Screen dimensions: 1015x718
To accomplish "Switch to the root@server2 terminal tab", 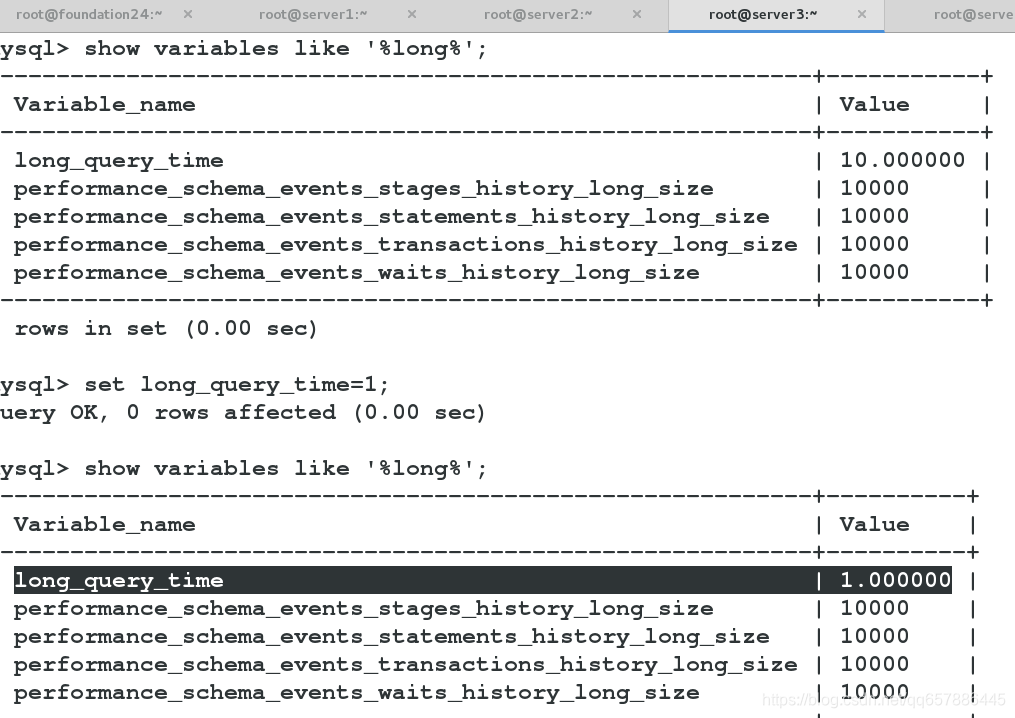I will 538,14.
